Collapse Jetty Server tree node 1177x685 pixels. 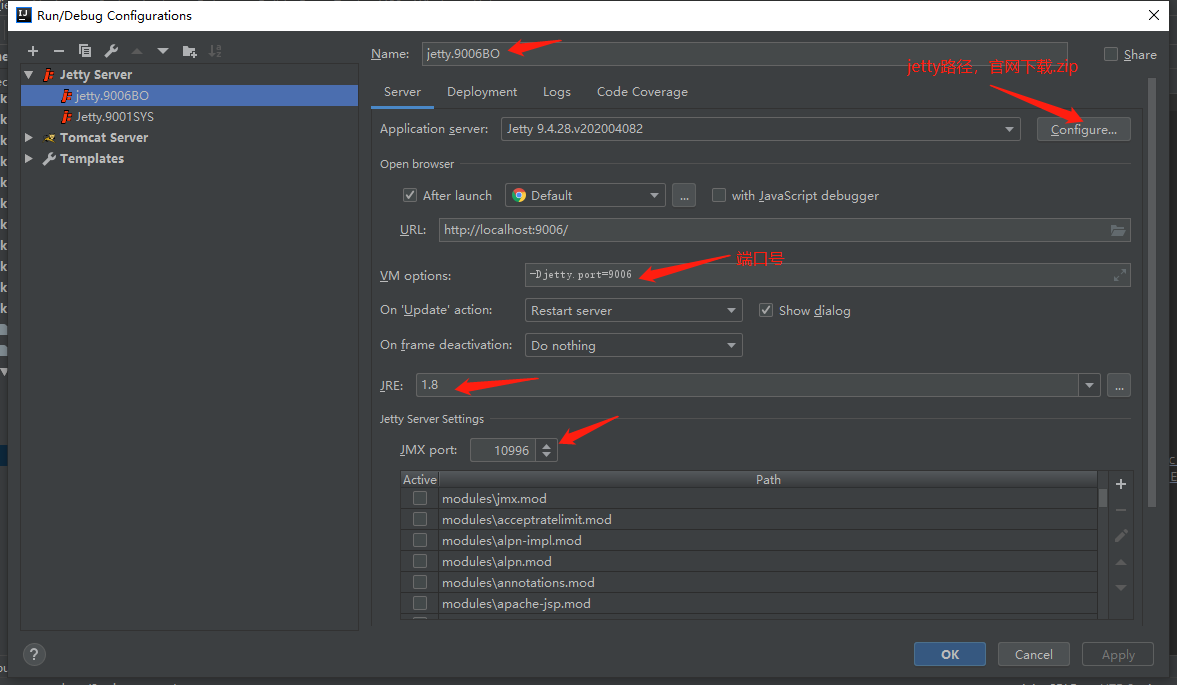[29, 74]
